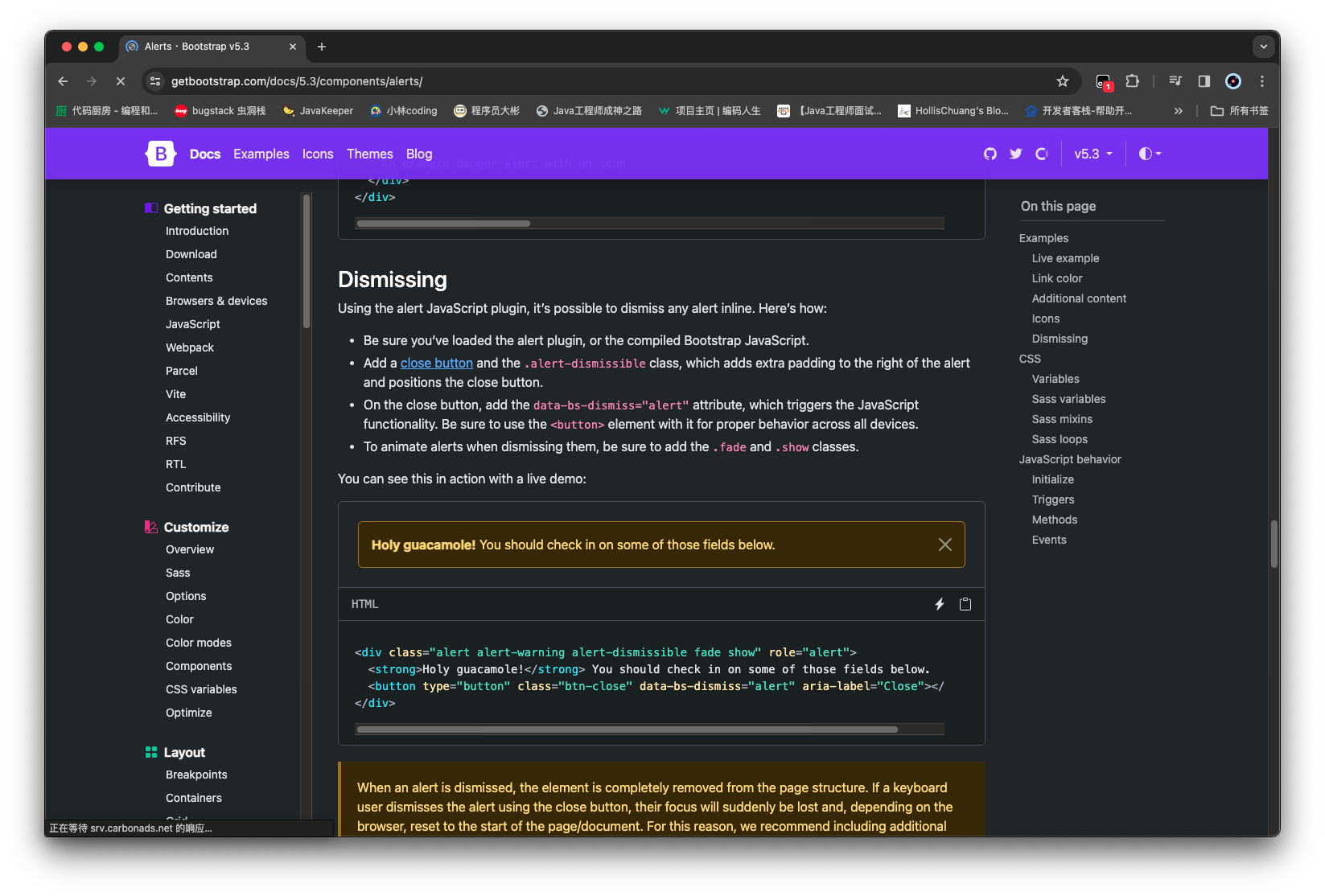Show more bookmarks via overflow chevron
The height and width of the screenshot is (896, 1325).
[x=1179, y=111]
